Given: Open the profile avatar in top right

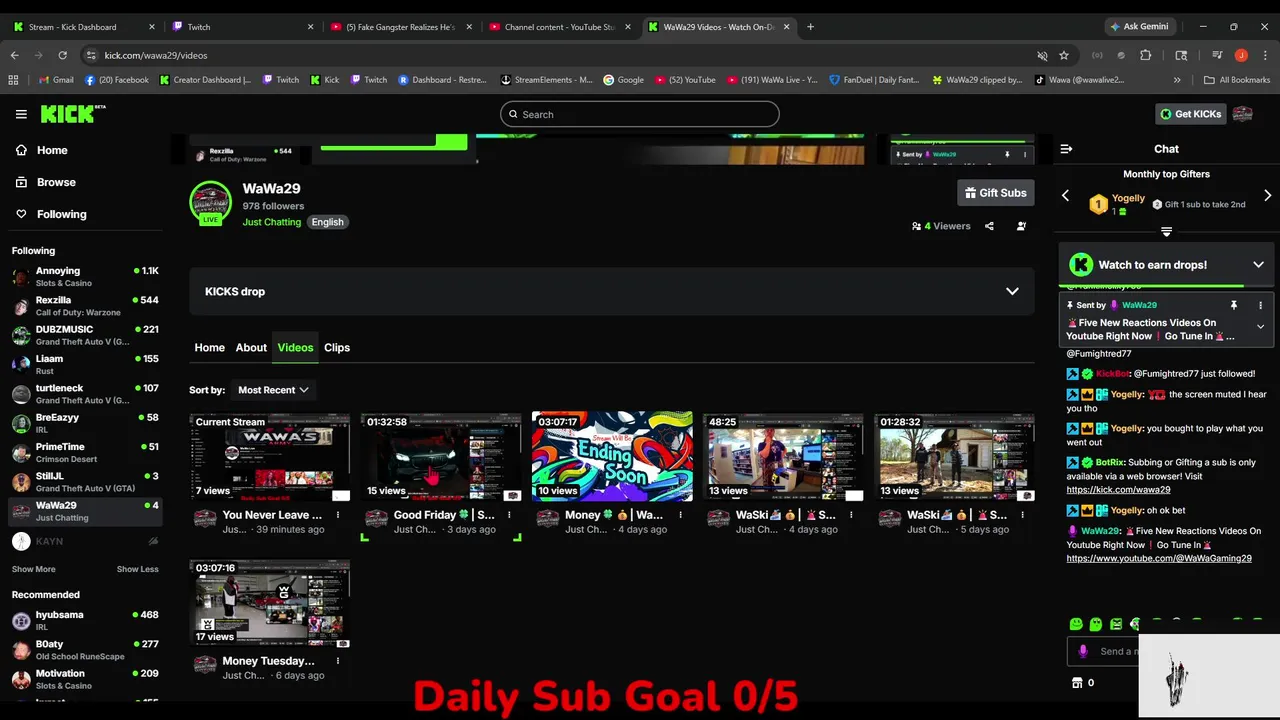Looking at the screenshot, I should (x=1243, y=114).
